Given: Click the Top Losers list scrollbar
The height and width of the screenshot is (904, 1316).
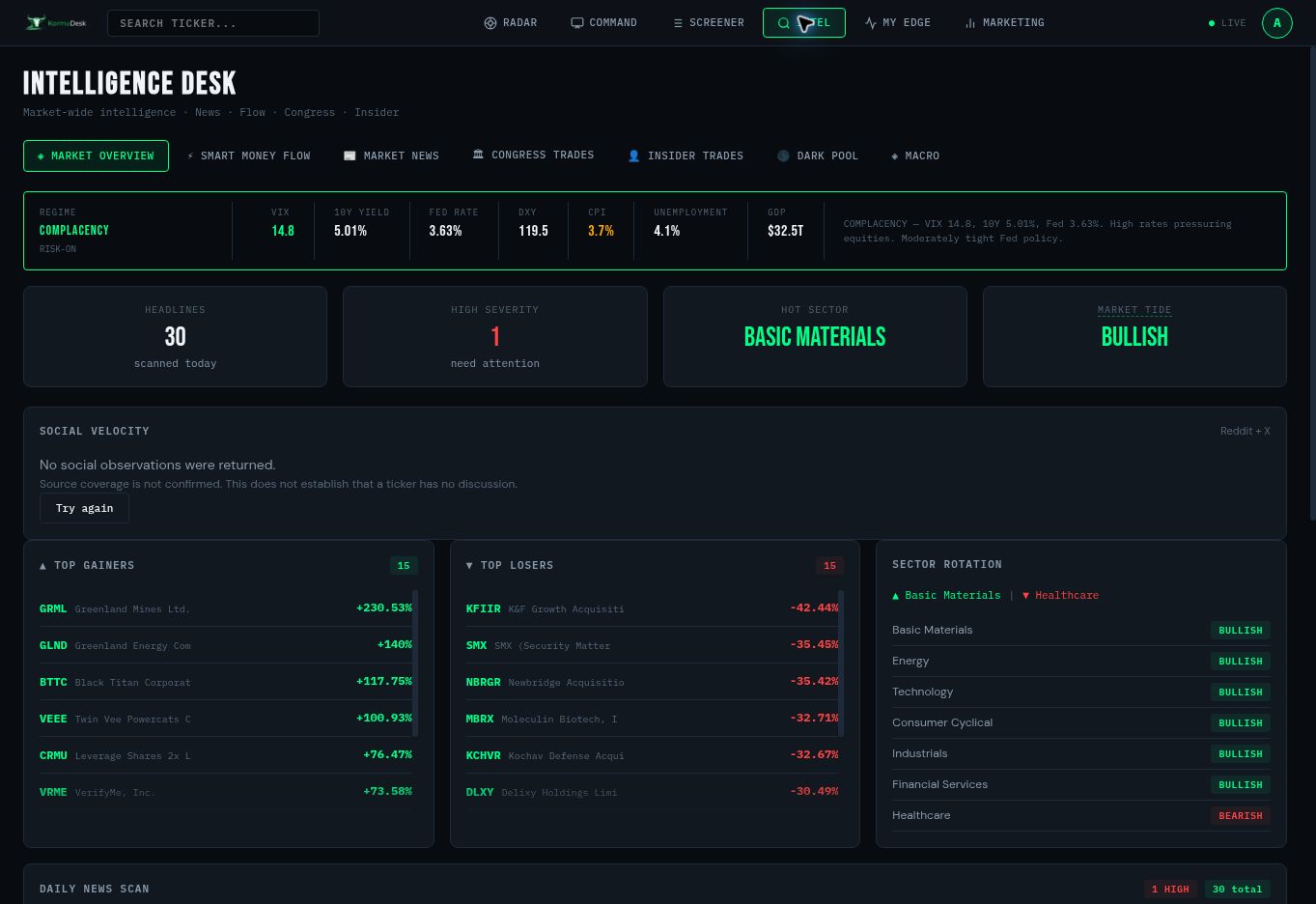Looking at the screenshot, I should pos(842,664).
